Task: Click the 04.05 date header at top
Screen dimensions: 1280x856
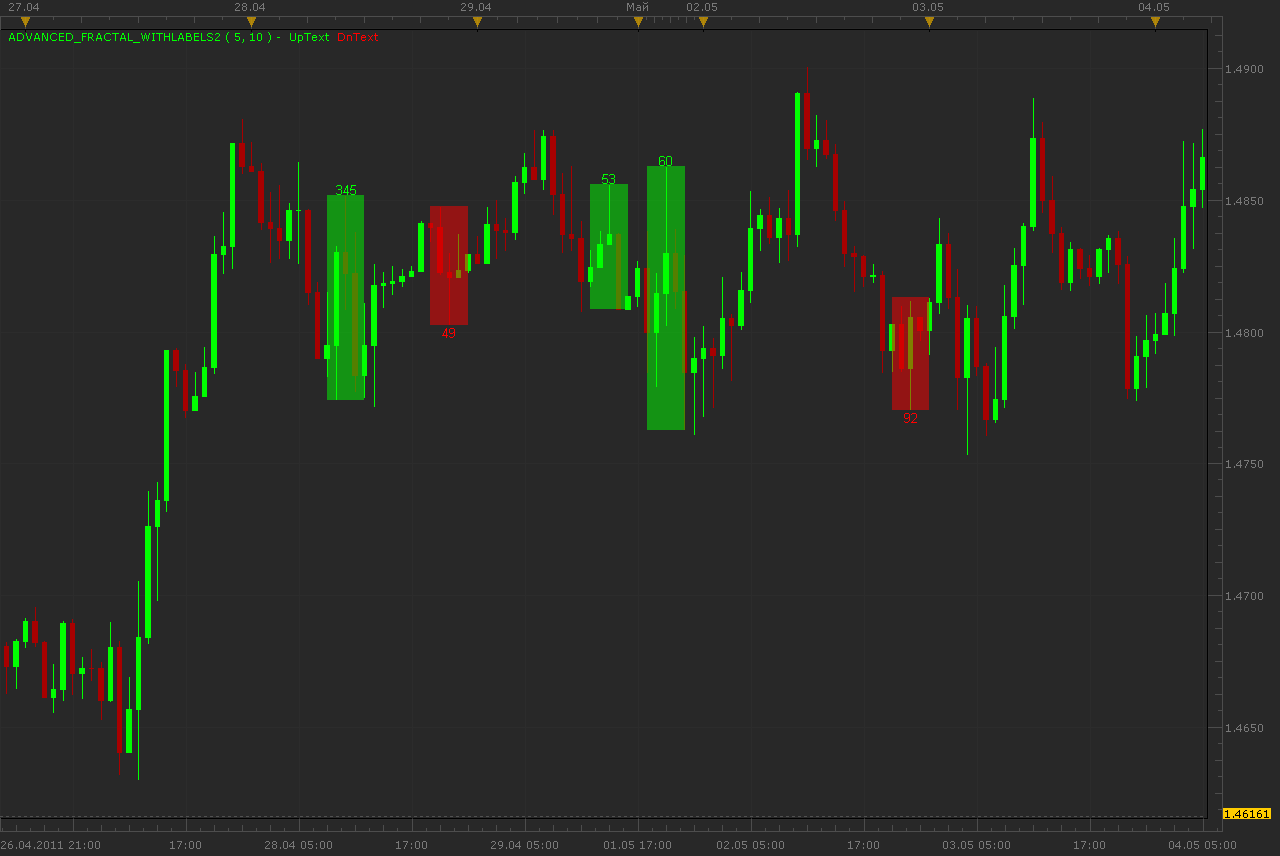Action: click(1154, 7)
